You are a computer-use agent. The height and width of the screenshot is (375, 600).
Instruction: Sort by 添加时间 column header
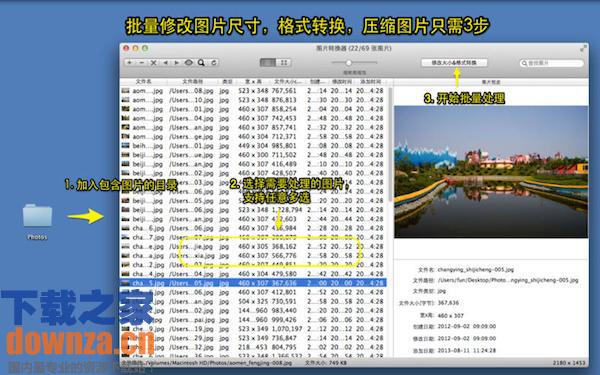coord(370,82)
